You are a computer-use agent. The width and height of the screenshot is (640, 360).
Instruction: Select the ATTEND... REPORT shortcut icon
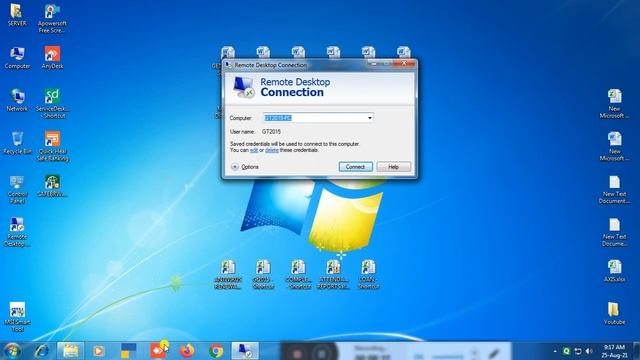pos(333,274)
